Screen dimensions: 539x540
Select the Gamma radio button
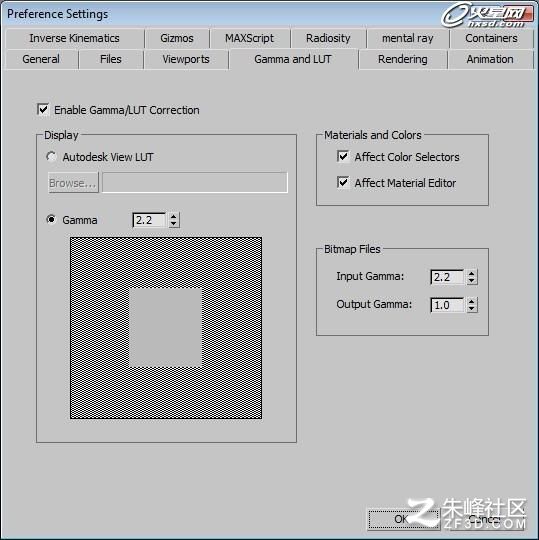click(x=51, y=219)
